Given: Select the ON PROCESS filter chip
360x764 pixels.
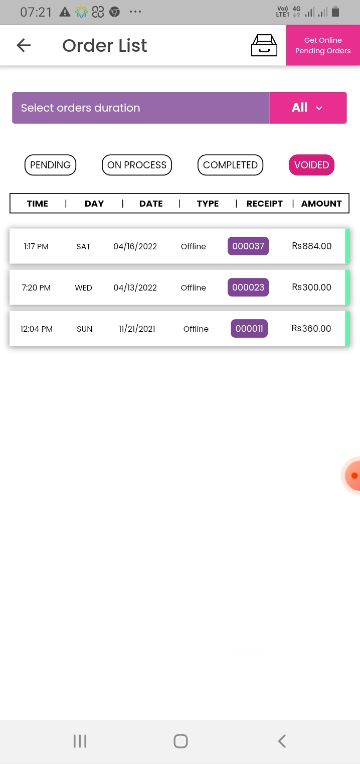Looking at the screenshot, I should (137, 165).
